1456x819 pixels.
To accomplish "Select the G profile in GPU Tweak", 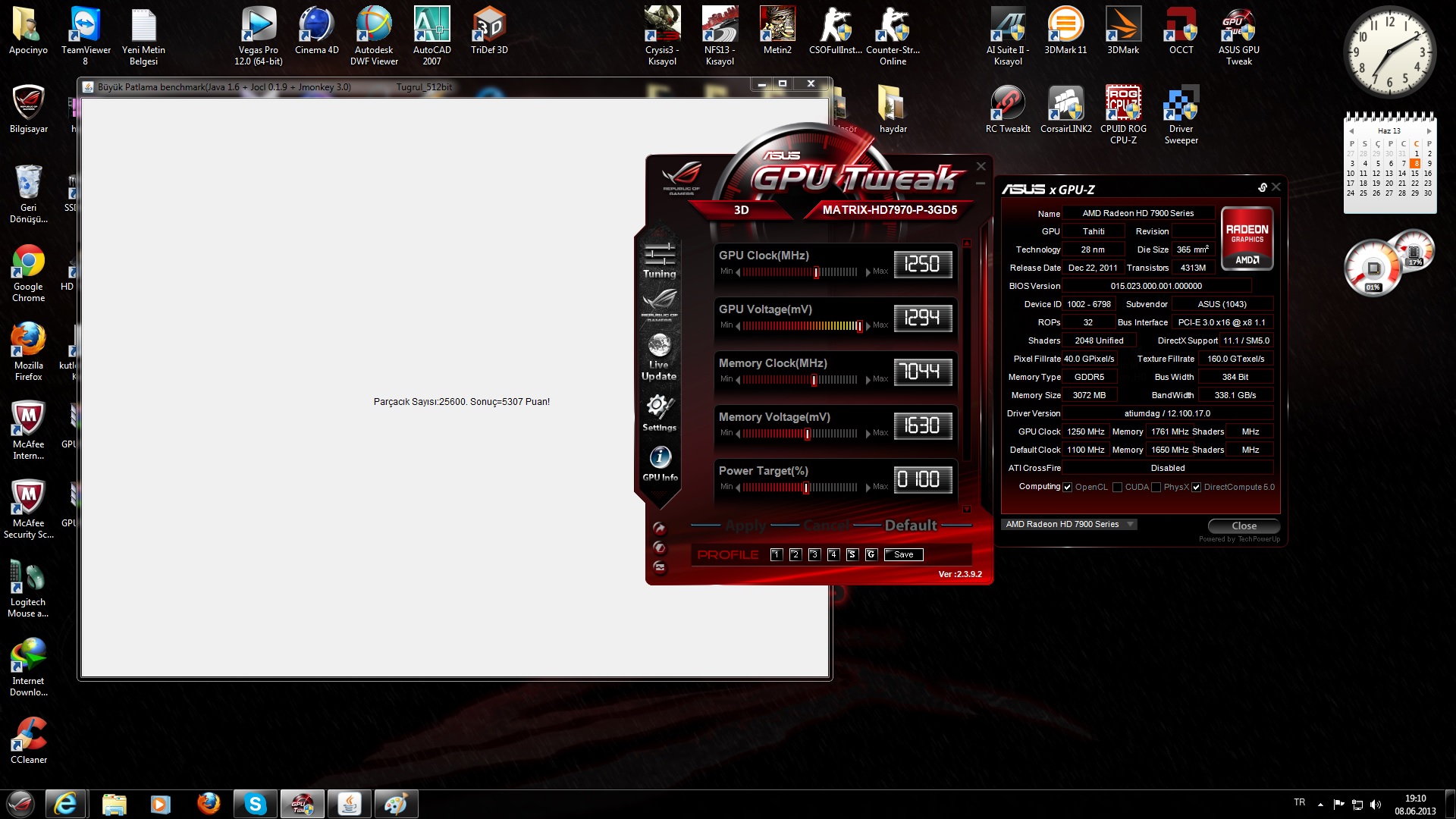I will tap(871, 554).
